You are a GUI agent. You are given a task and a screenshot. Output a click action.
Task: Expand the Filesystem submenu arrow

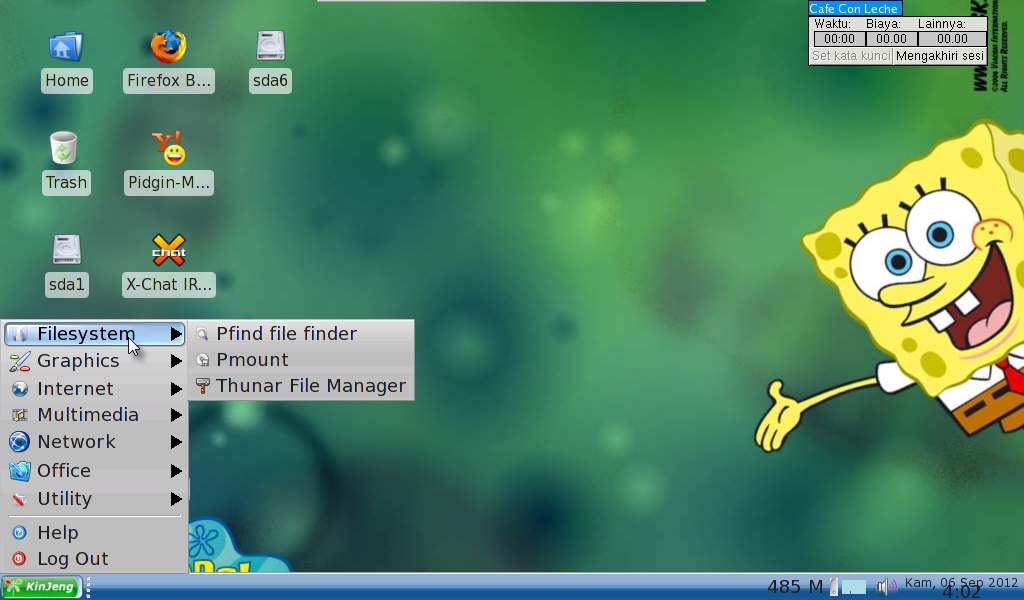pos(176,334)
